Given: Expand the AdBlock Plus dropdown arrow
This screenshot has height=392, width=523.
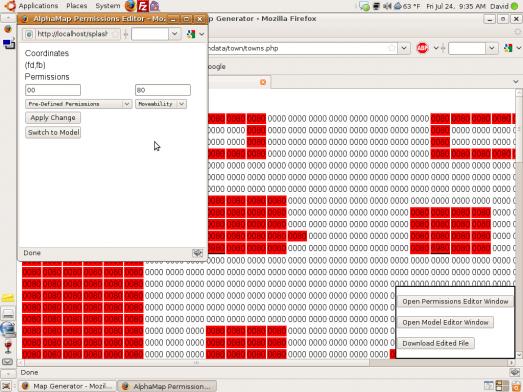Looking at the screenshot, I should point(436,48).
